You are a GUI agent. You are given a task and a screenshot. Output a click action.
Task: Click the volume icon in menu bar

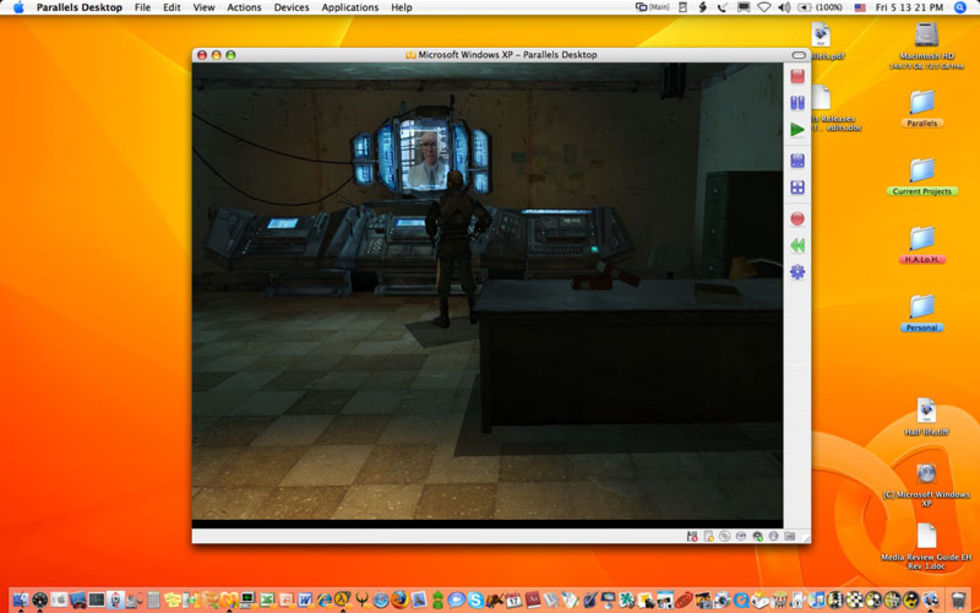click(783, 7)
